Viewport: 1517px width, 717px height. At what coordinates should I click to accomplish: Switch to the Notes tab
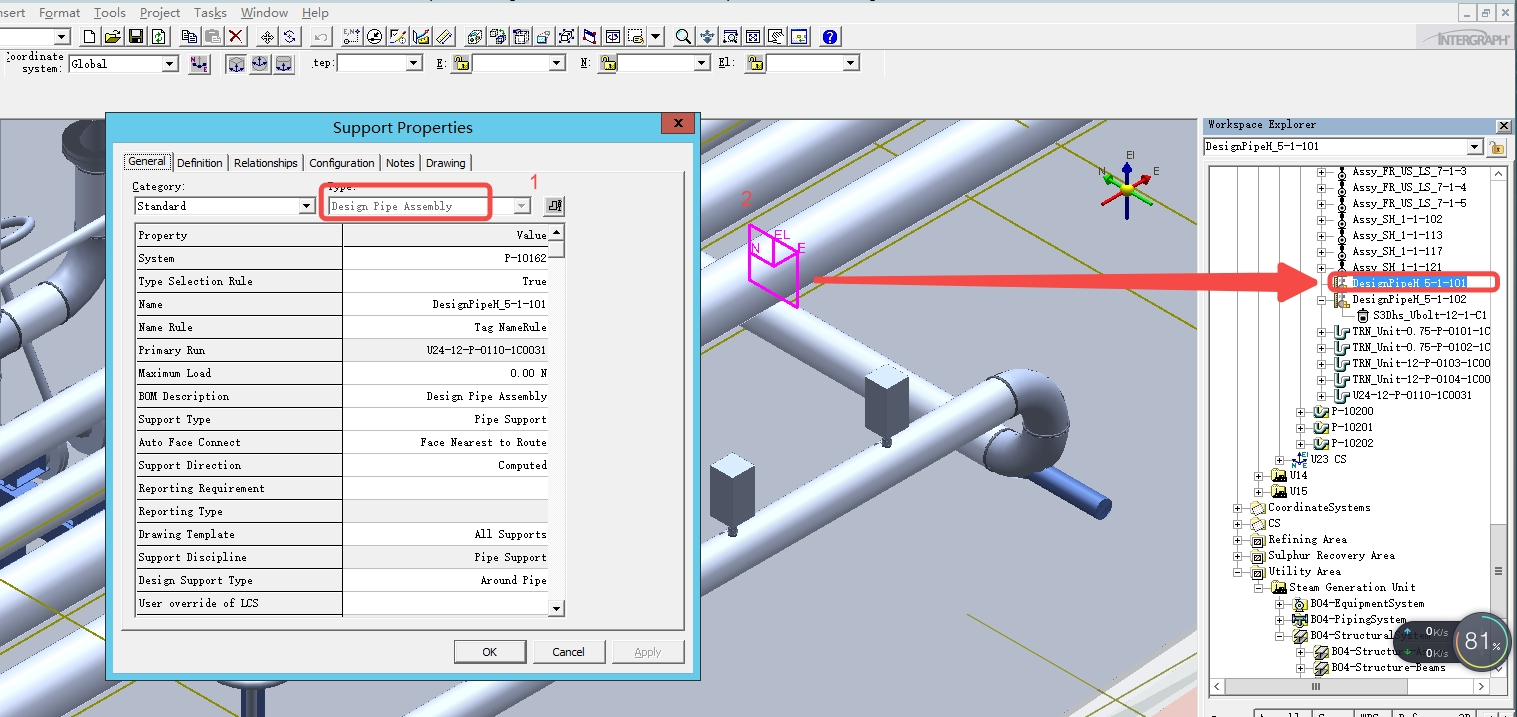coord(400,163)
